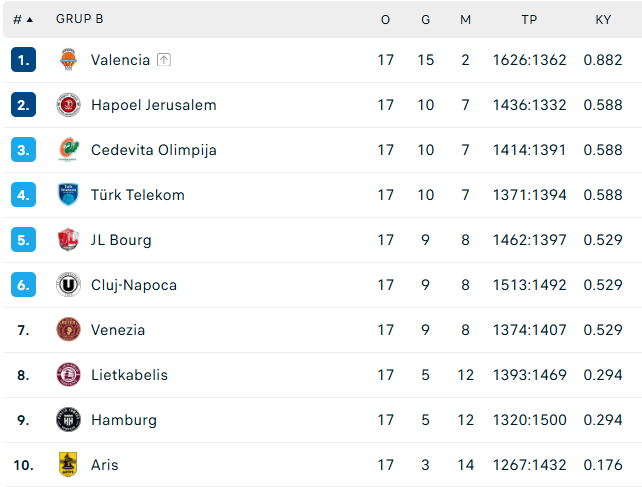Viewport: 642px width, 487px height.
Task: Click the KY column header
Action: (x=603, y=19)
